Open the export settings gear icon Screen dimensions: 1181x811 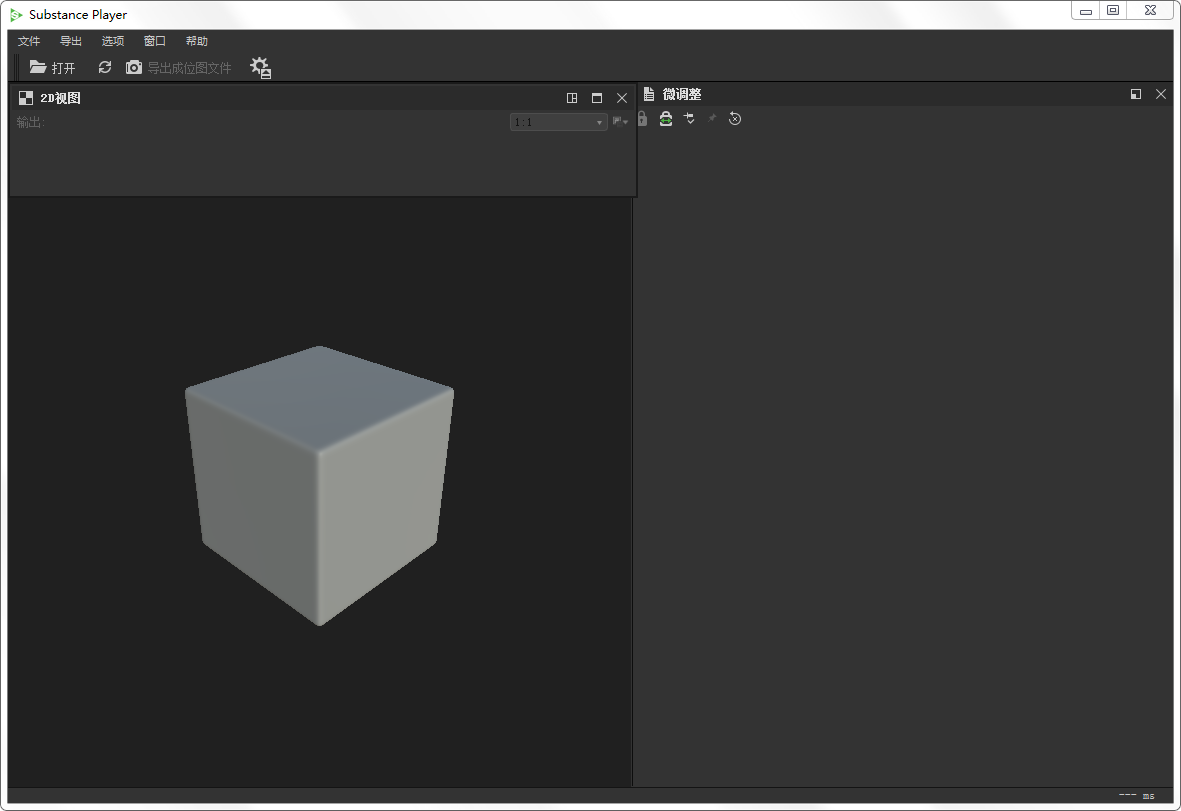[x=260, y=68]
